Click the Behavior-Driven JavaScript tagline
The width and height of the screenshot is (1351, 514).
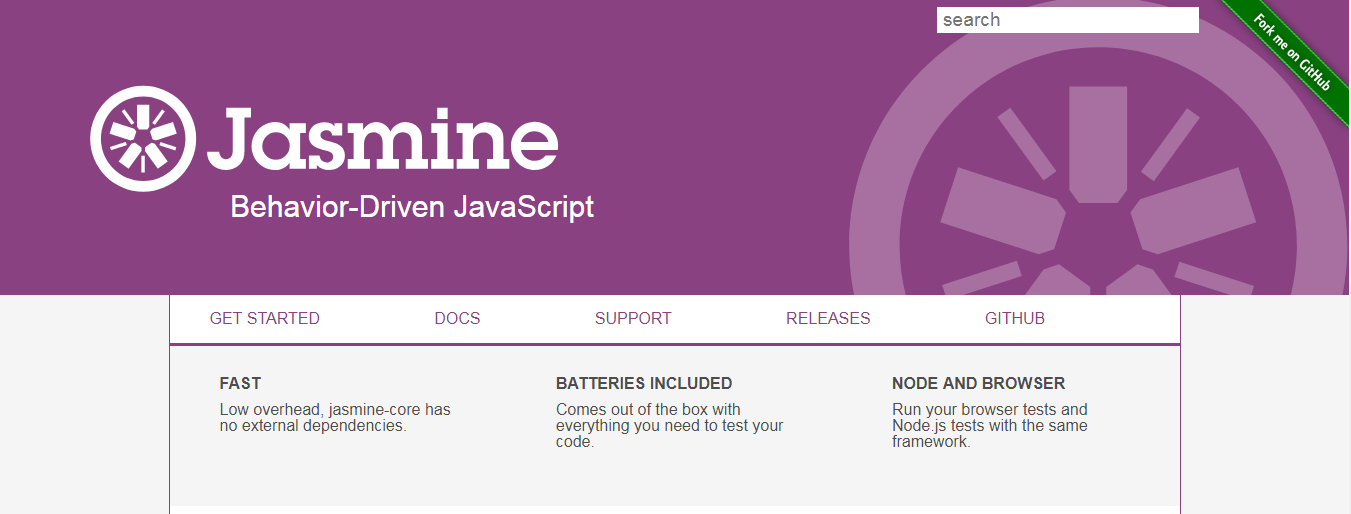click(x=412, y=207)
